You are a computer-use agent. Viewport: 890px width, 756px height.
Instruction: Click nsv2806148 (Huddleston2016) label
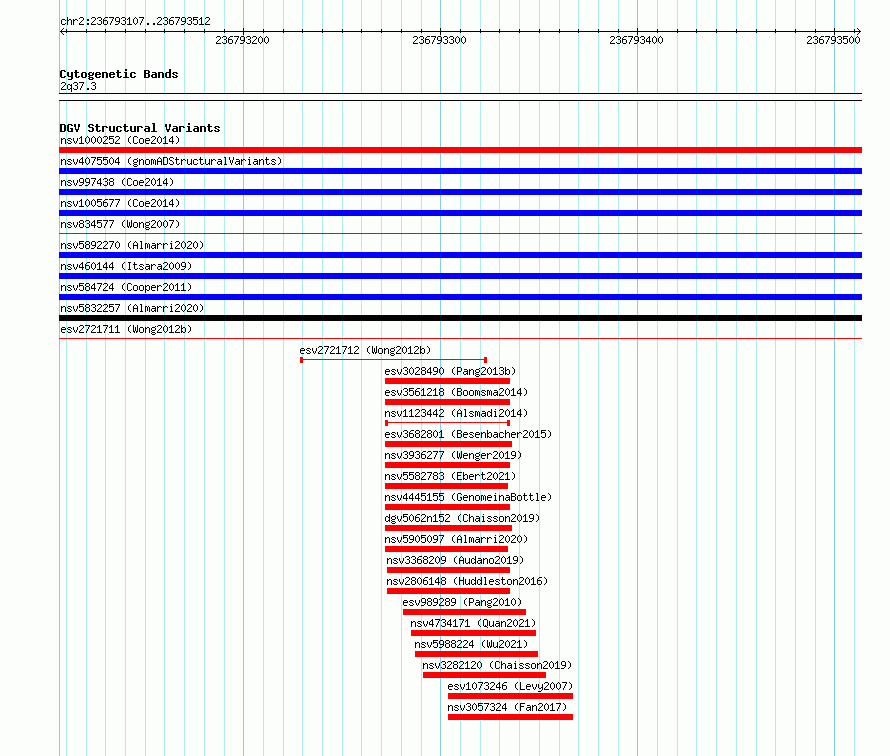tap(467, 581)
